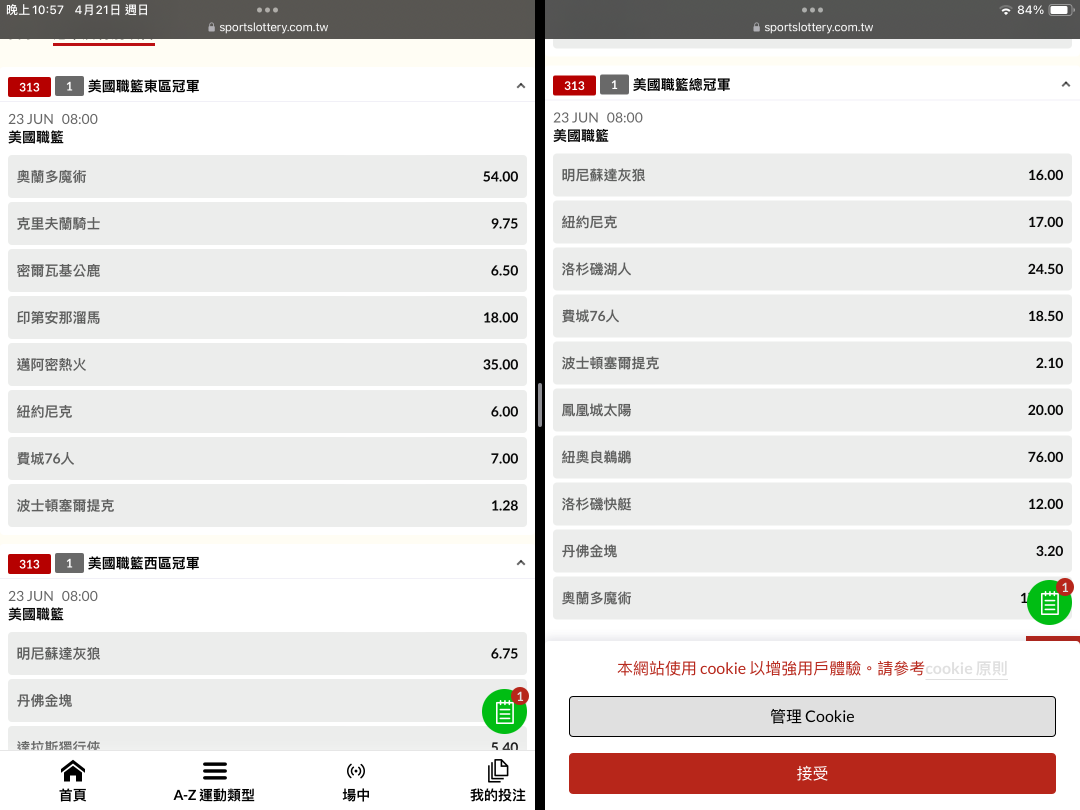This screenshot has width=1080, height=810.
Task: Tap lock icon beside right sportslottery.com.tw address
Action: (756, 28)
